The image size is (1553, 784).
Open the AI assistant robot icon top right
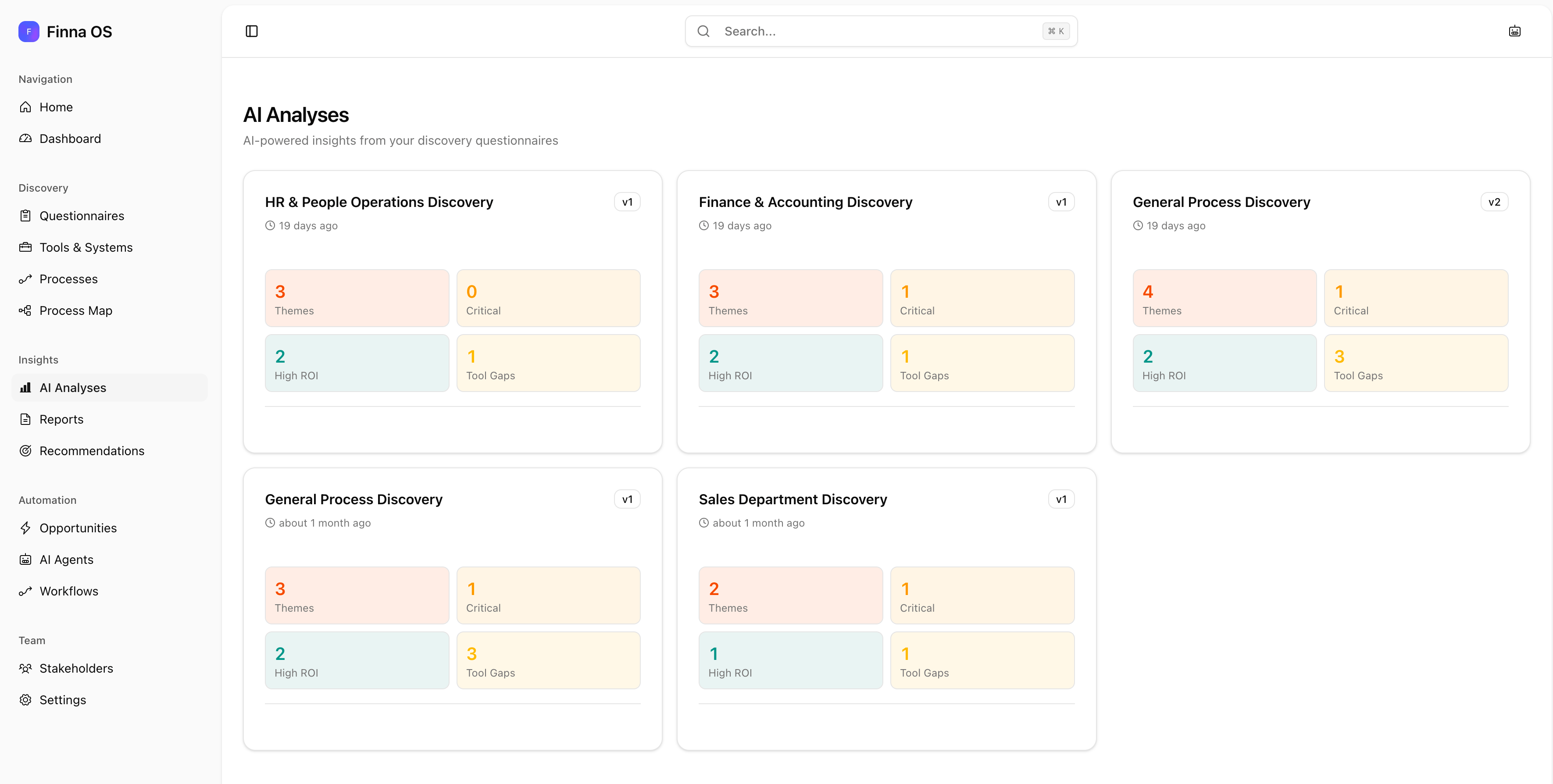(x=1515, y=31)
